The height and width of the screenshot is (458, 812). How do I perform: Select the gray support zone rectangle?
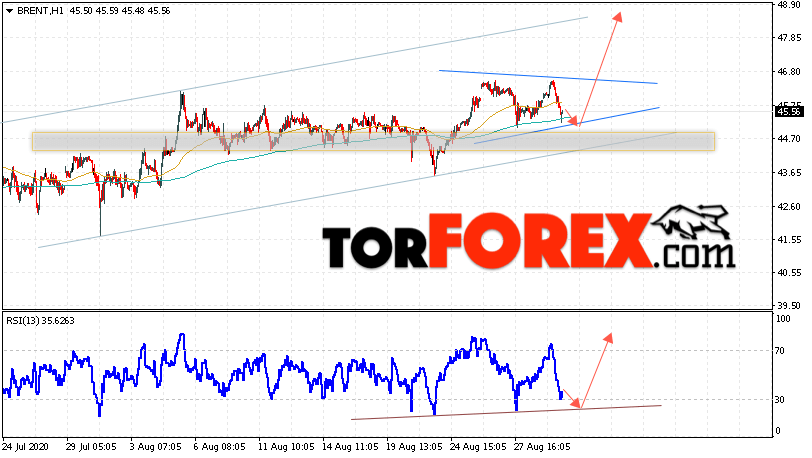click(373, 141)
